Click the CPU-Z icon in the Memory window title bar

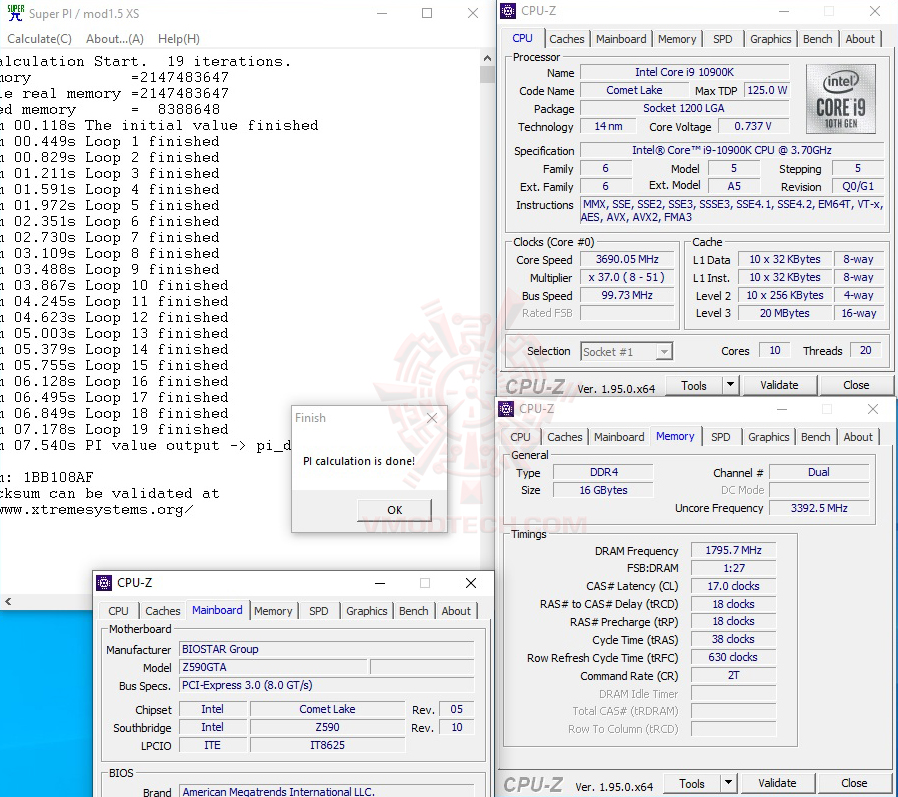tap(506, 409)
